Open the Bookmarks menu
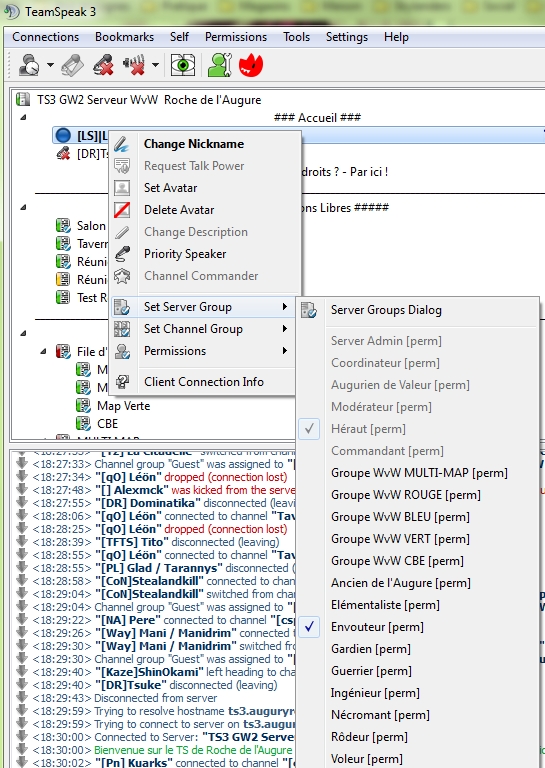Image resolution: width=545 pixels, height=768 pixels. (x=124, y=37)
